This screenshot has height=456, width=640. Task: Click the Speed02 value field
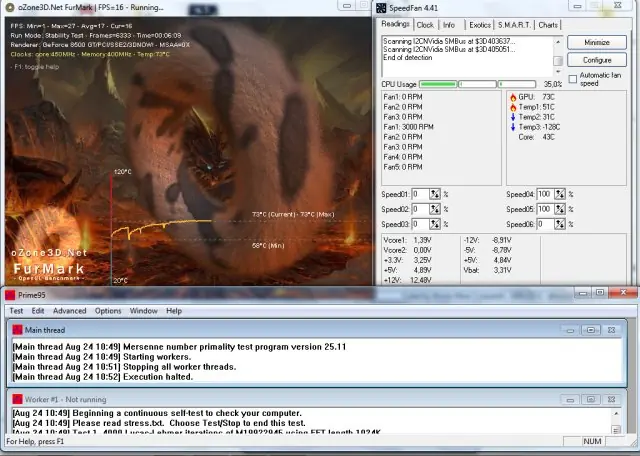(x=420, y=209)
